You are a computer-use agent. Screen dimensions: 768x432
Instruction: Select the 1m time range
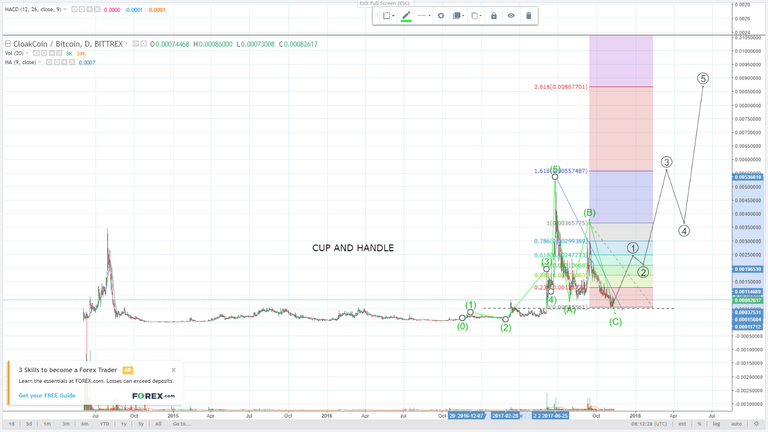coord(47,424)
